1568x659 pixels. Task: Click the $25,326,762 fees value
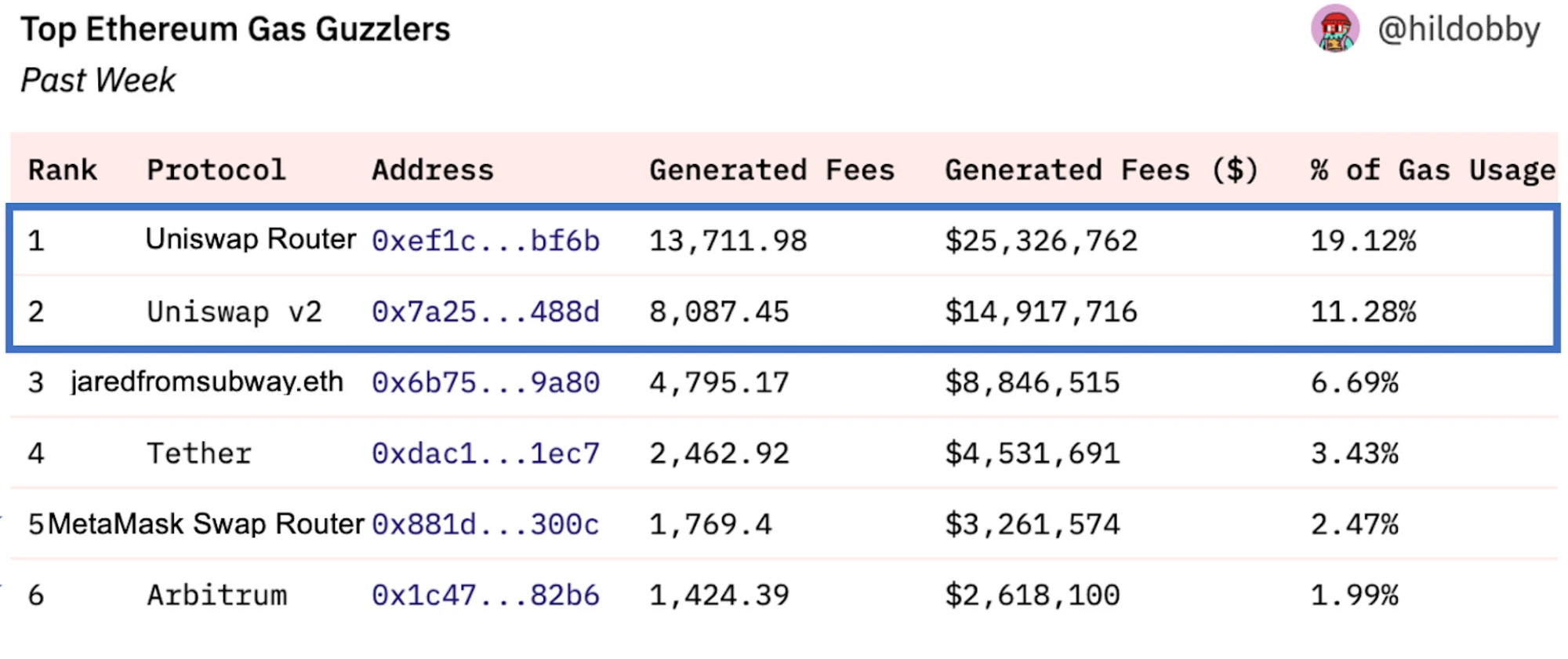tap(1040, 241)
